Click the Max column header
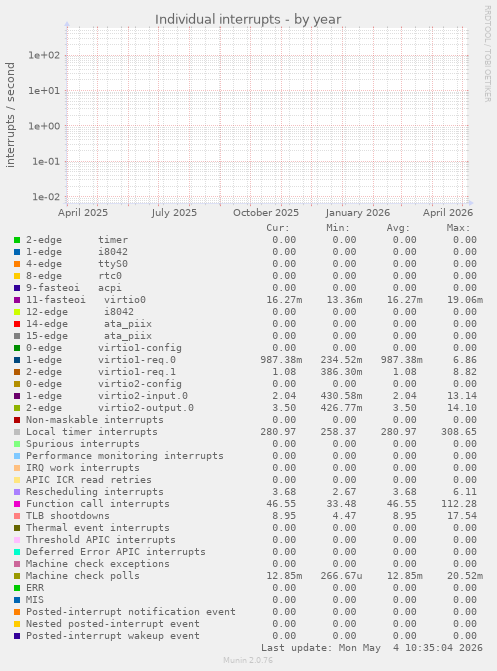497x671 pixels. click(458, 228)
